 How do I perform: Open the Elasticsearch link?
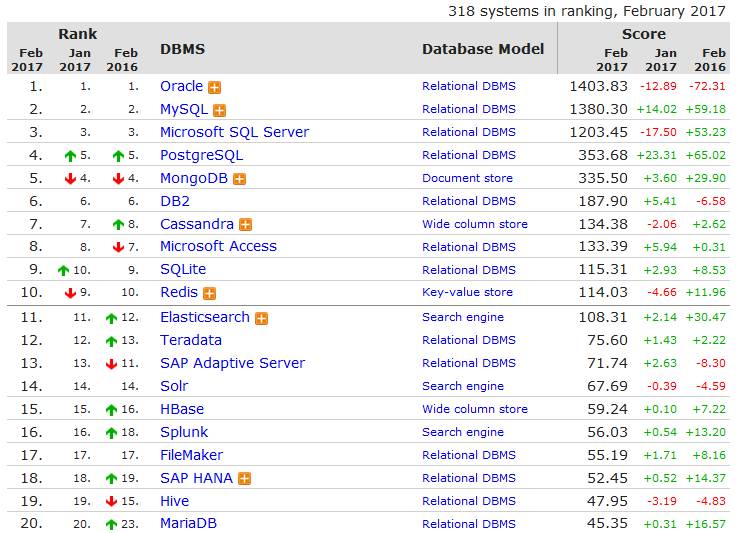click(x=205, y=317)
